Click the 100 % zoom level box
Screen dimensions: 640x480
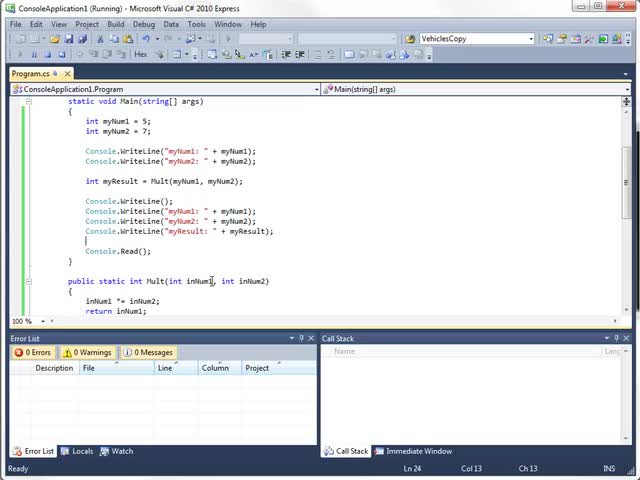point(21,321)
